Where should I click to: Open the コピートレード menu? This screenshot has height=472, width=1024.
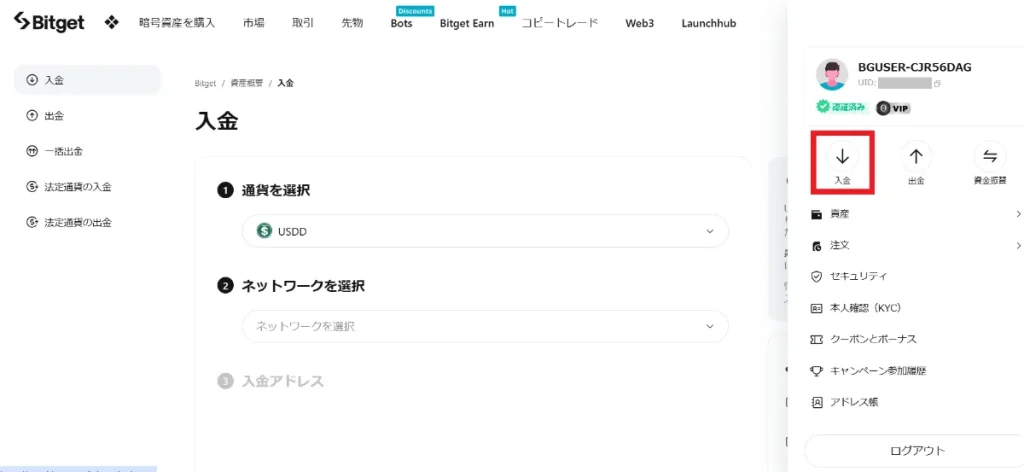(560, 23)
